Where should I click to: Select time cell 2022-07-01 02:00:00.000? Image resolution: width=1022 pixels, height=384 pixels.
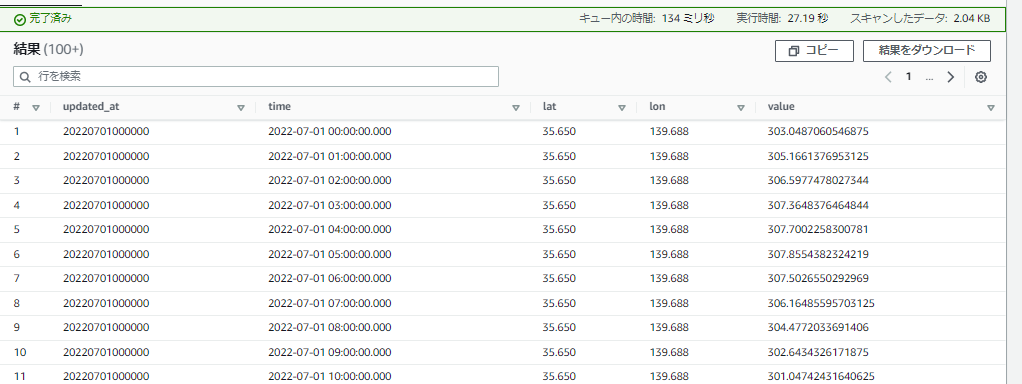pos(330,181)
